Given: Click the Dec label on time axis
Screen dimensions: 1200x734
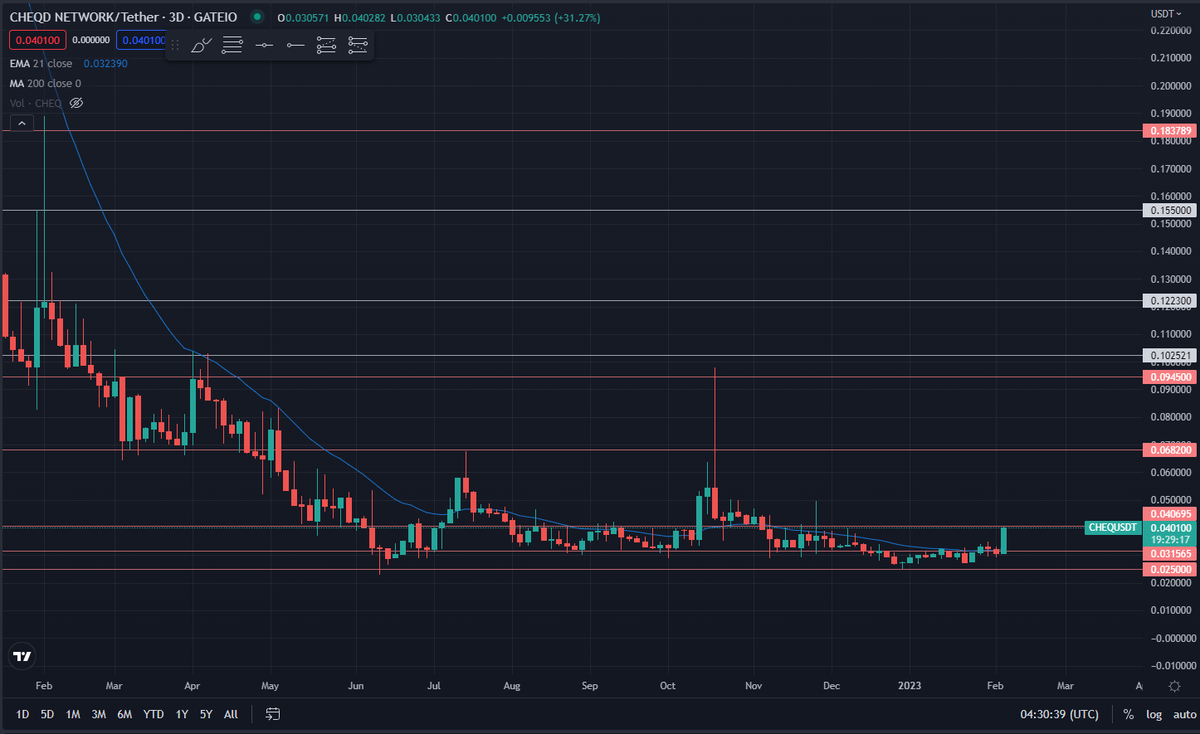Looking at the screenshot, I should click(x=830, y=686).
